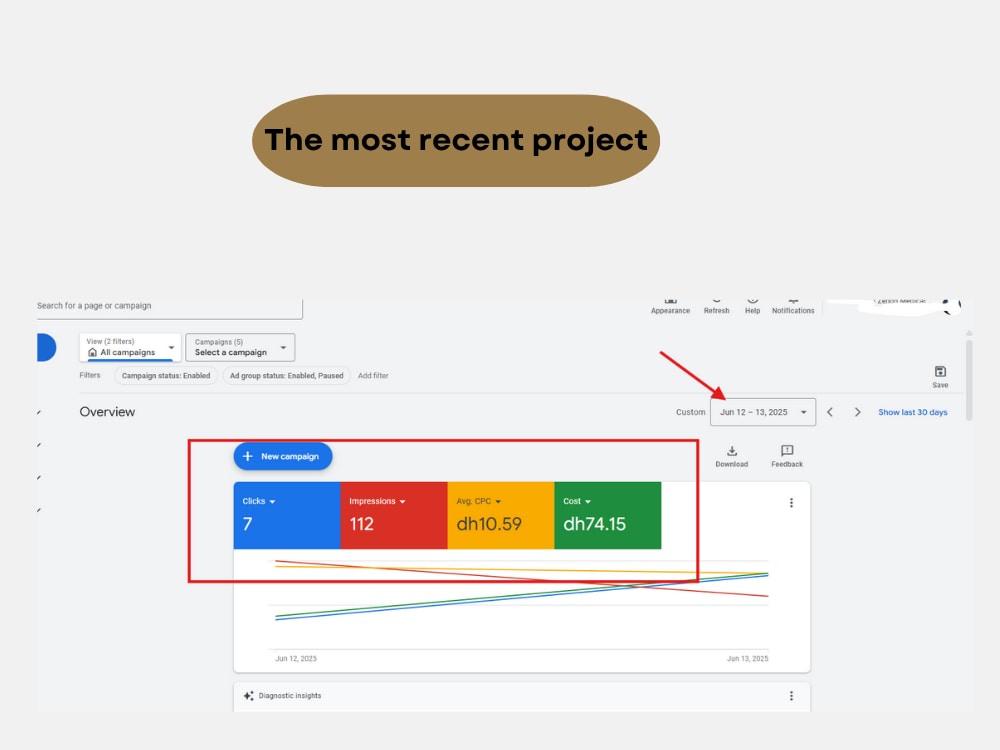1000x750 pixels.
Task: Open Select a campaign dropdown
Action: (x=240, y=348)
